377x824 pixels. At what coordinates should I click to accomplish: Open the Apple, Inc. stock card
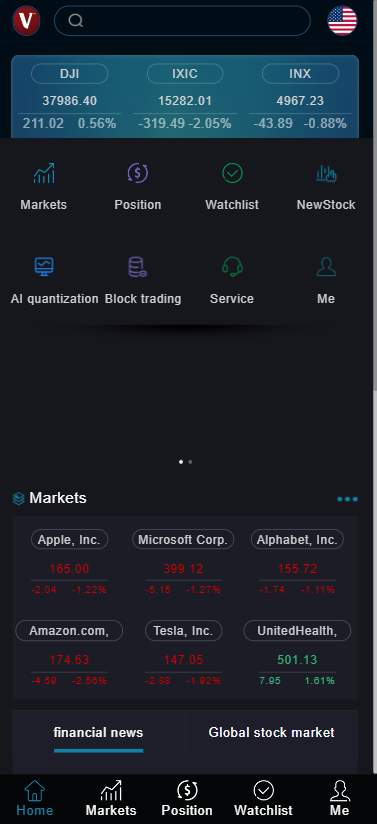(69, 562)
